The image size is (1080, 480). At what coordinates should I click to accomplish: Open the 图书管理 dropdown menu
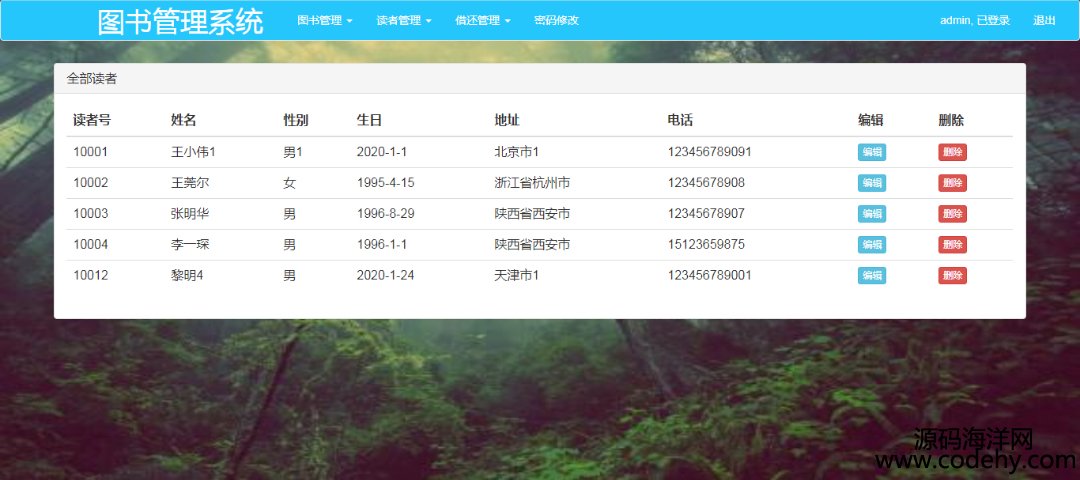point(324,21)
